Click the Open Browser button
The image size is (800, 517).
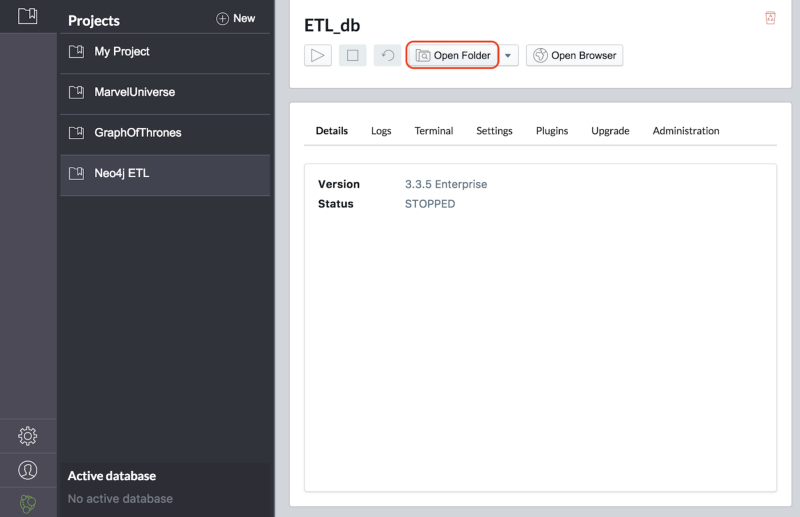pos(574,55)
